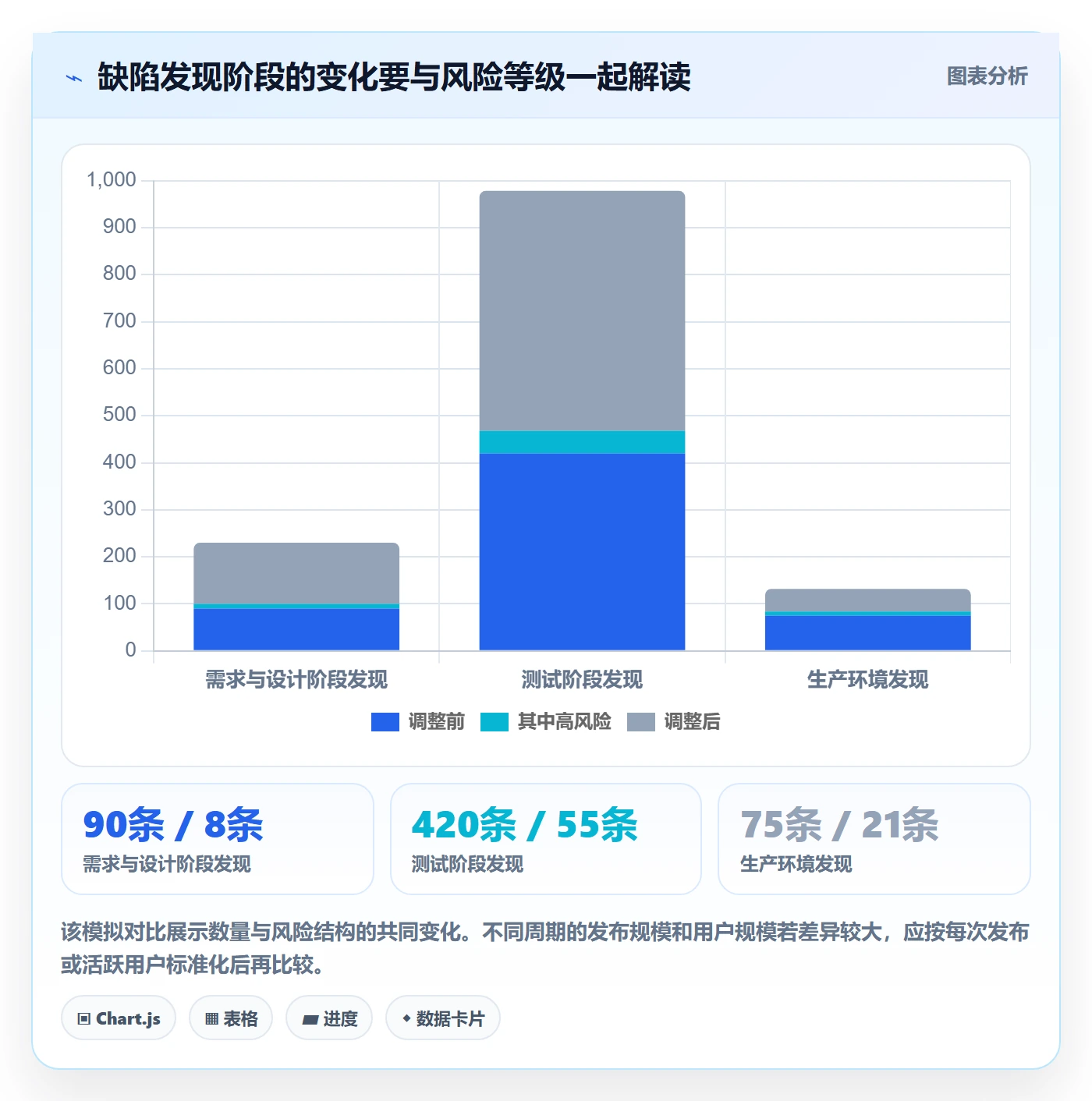
Task: Click the gray bar for 生产环境发现
Action: click(x=867, y=600)
